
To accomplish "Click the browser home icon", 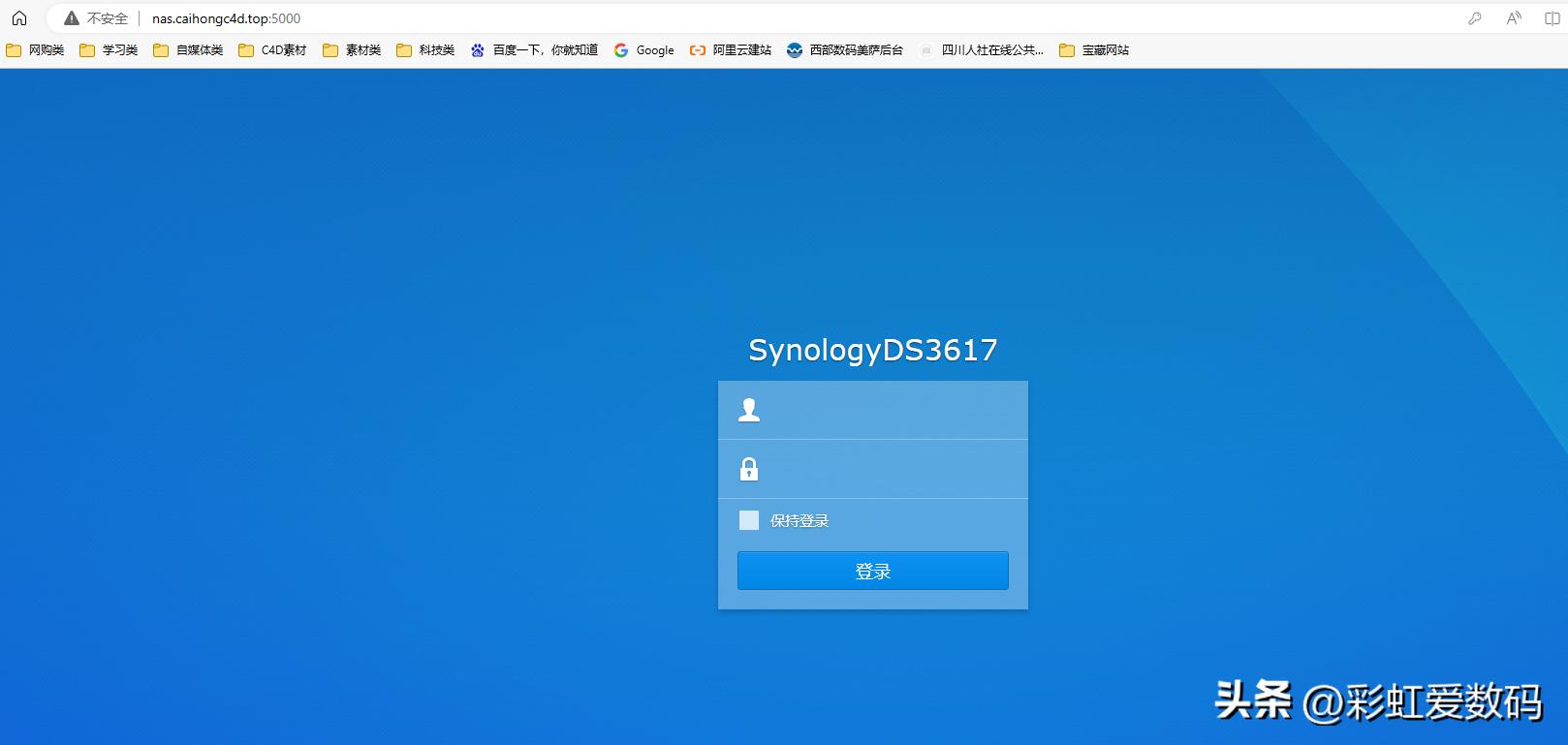I will (x=19, y=18).
